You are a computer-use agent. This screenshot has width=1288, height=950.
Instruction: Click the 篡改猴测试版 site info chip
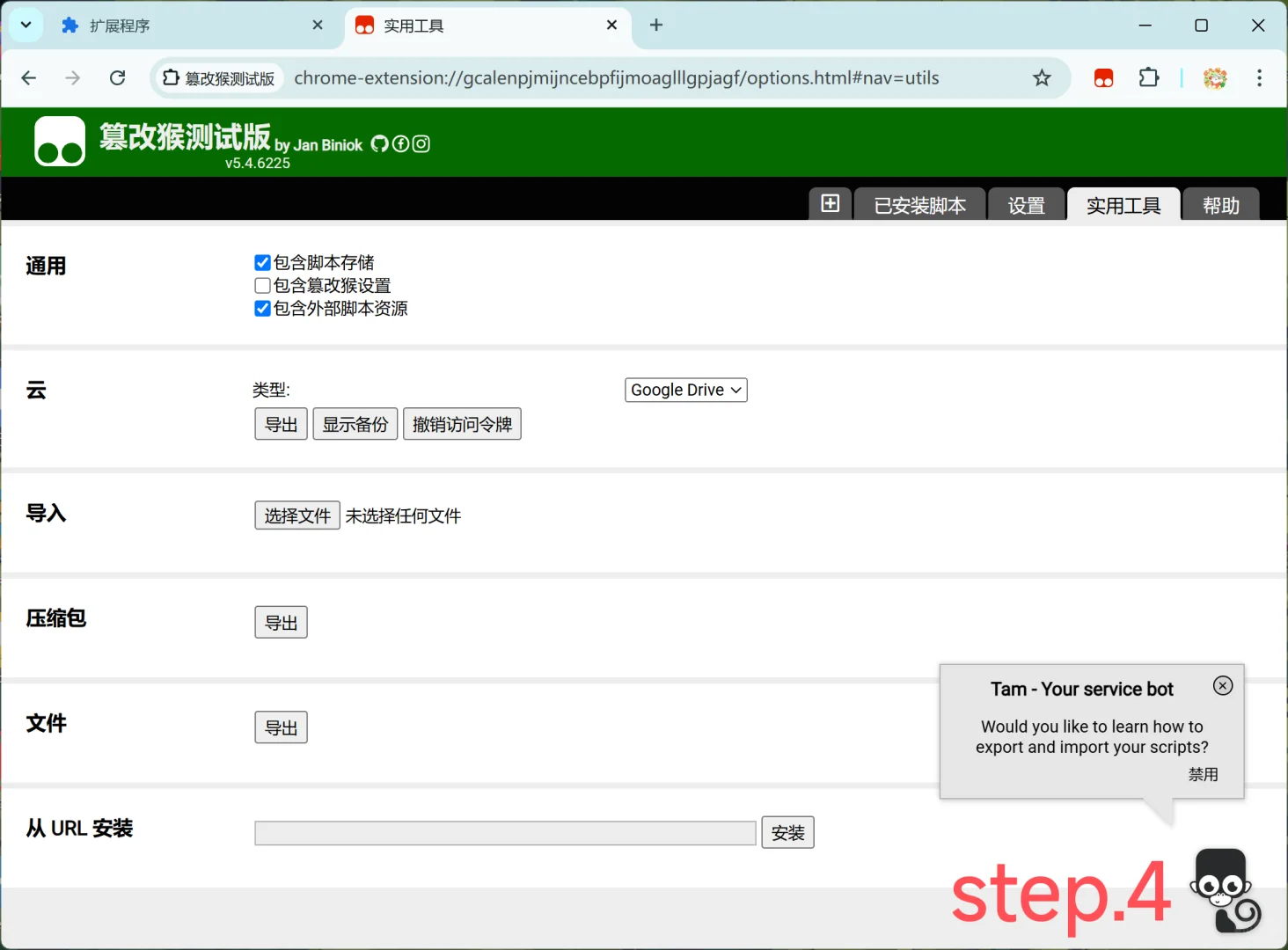coord(219,78)
